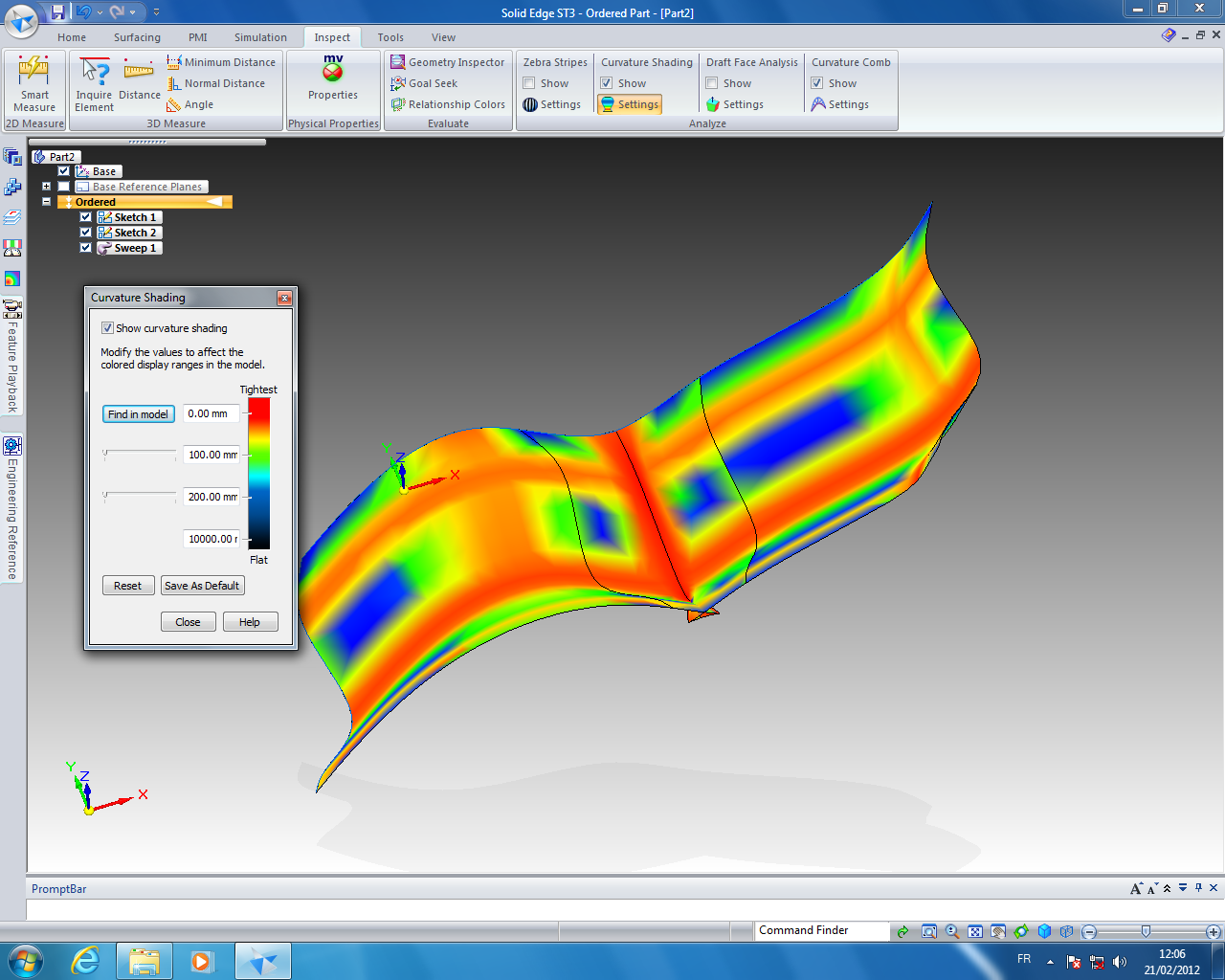Open the Customize Quick Access Toolbar dropdown

(157, 12)
